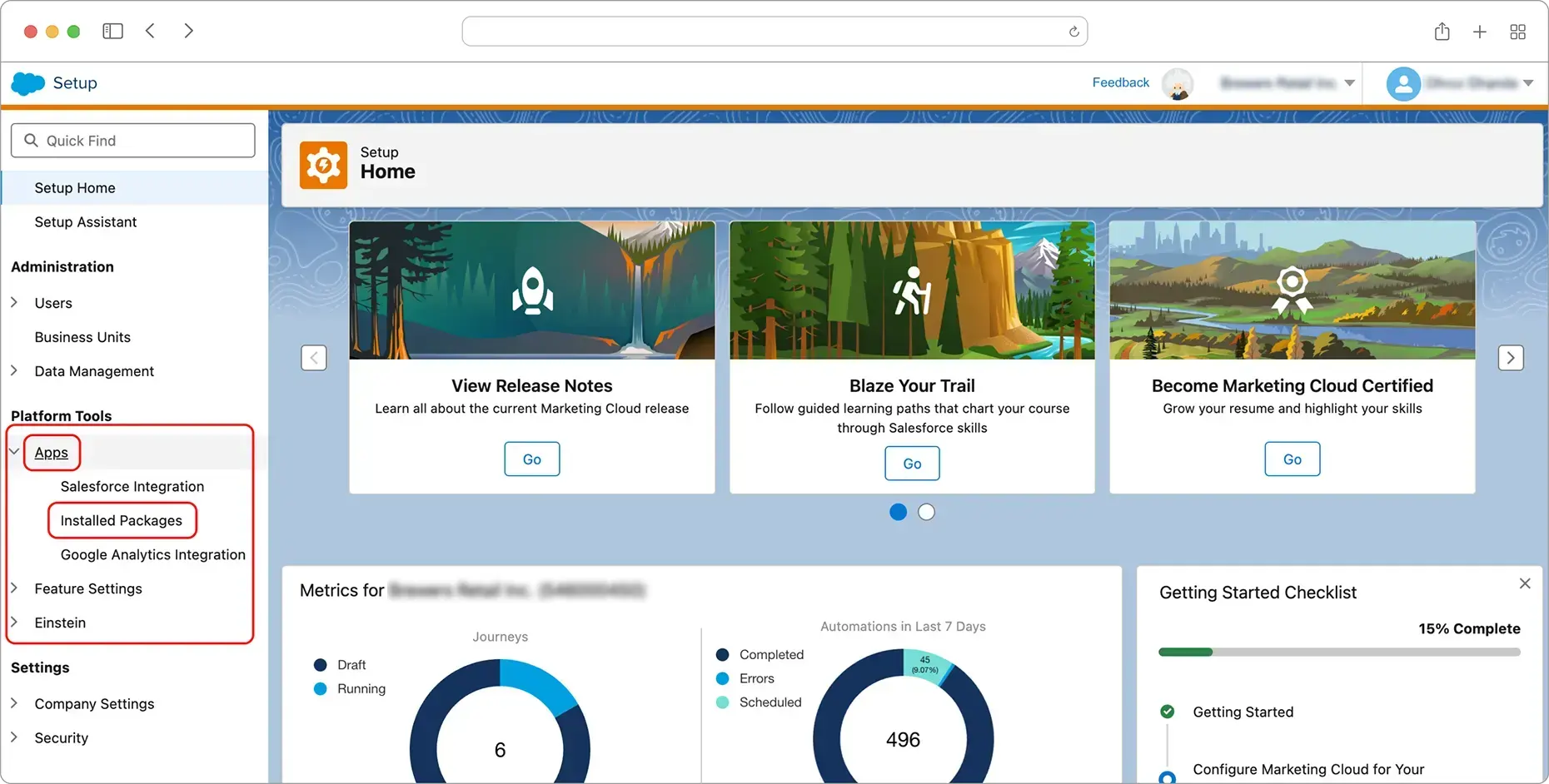The height and width of the screenshot is (784, 1549).
Task: Select the second carousel page dot
Action: click(926, 512)
